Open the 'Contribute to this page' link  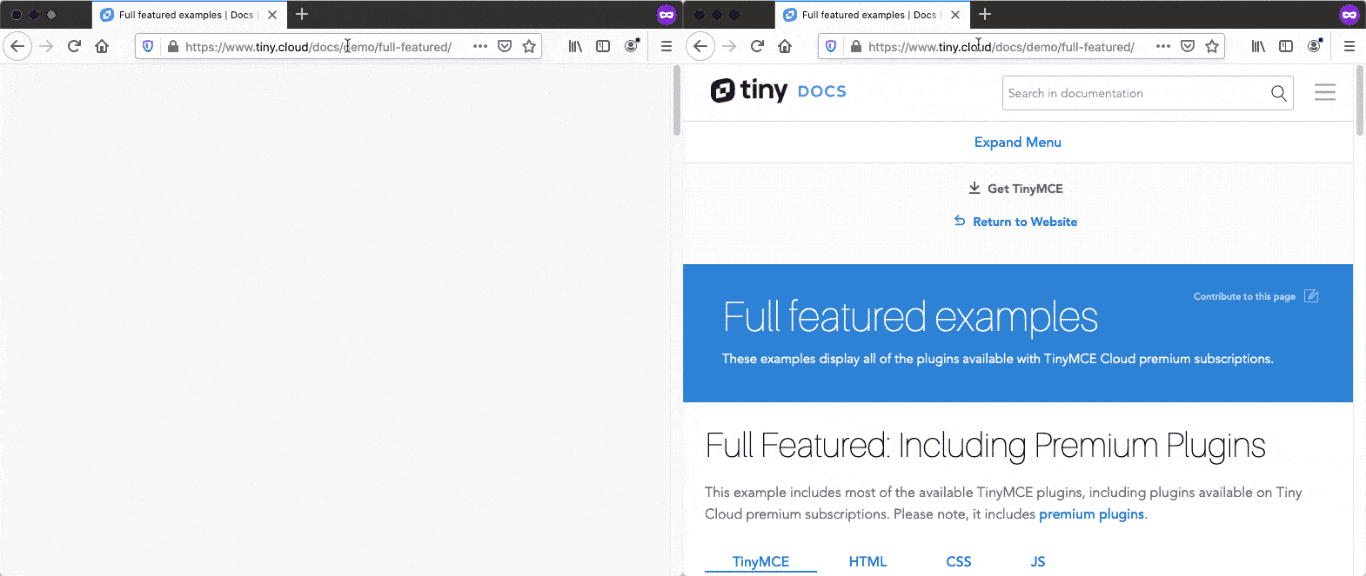click(1244, 296)
